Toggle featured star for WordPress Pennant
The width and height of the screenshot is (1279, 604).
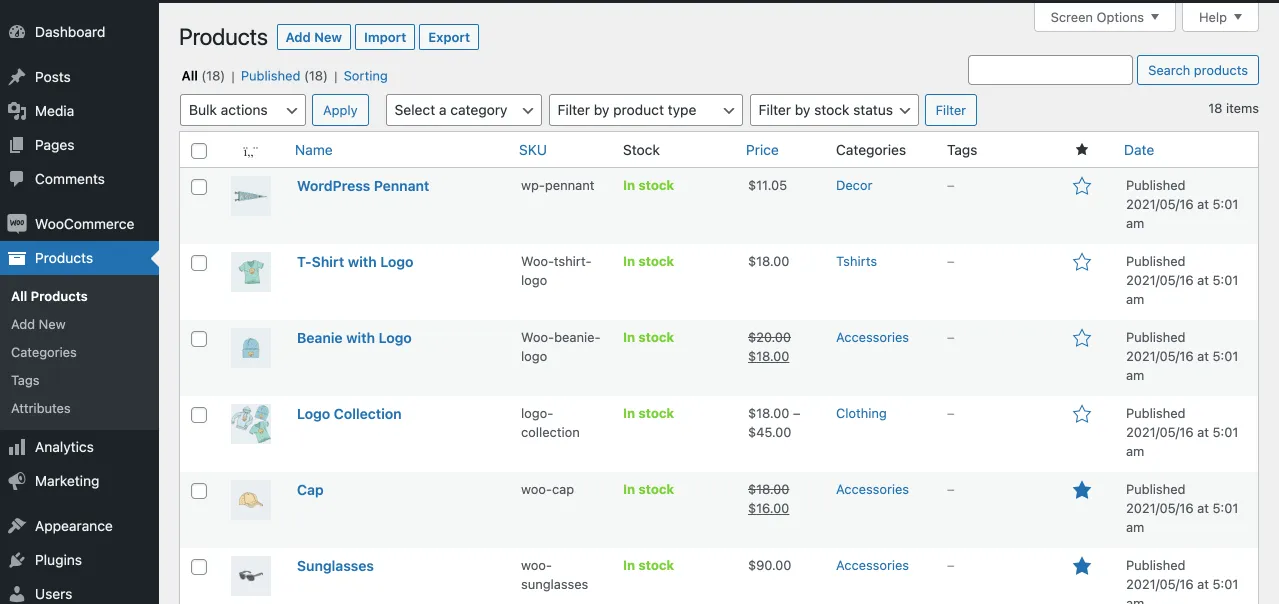(x=1082, y=186)
